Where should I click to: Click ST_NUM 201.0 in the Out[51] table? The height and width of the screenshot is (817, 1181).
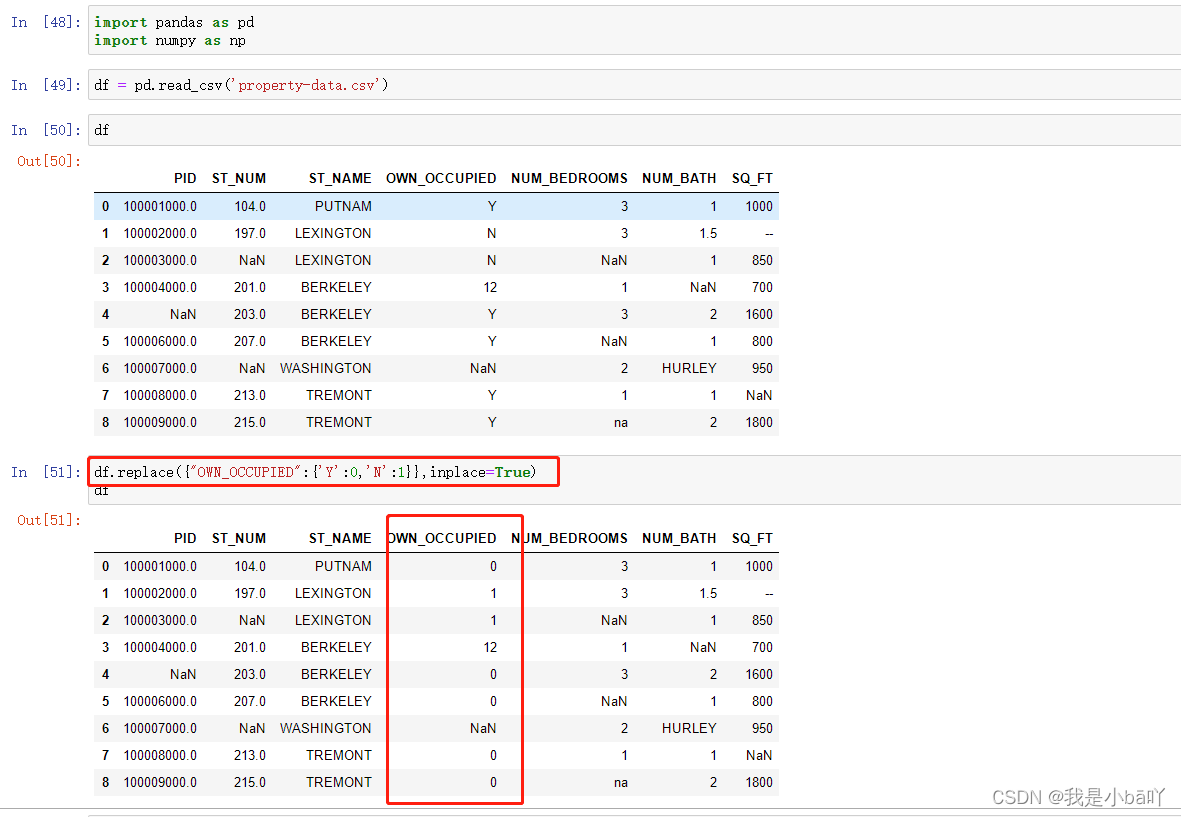(x=249, y=648)
